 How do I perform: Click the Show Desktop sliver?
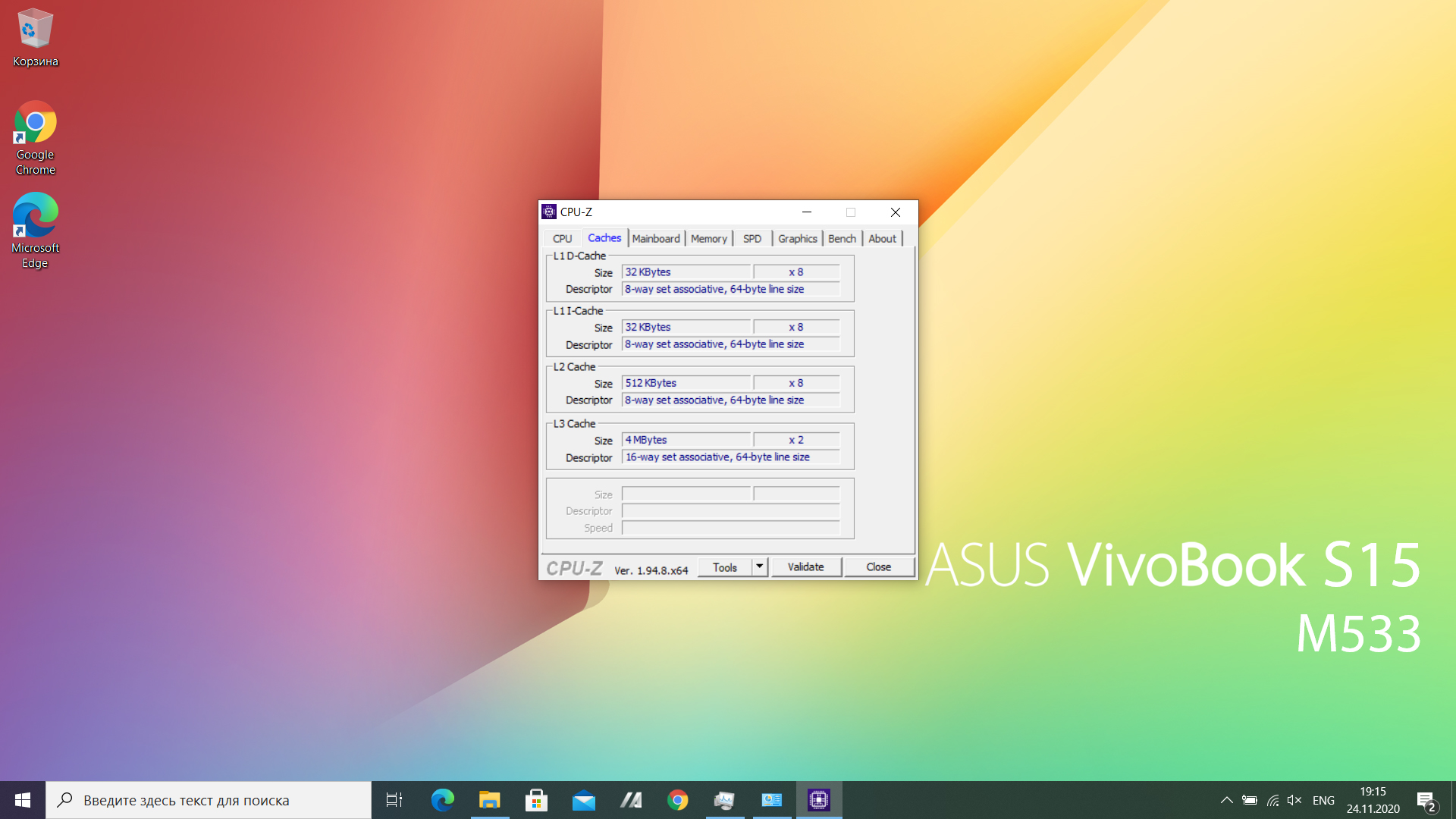1453,800
